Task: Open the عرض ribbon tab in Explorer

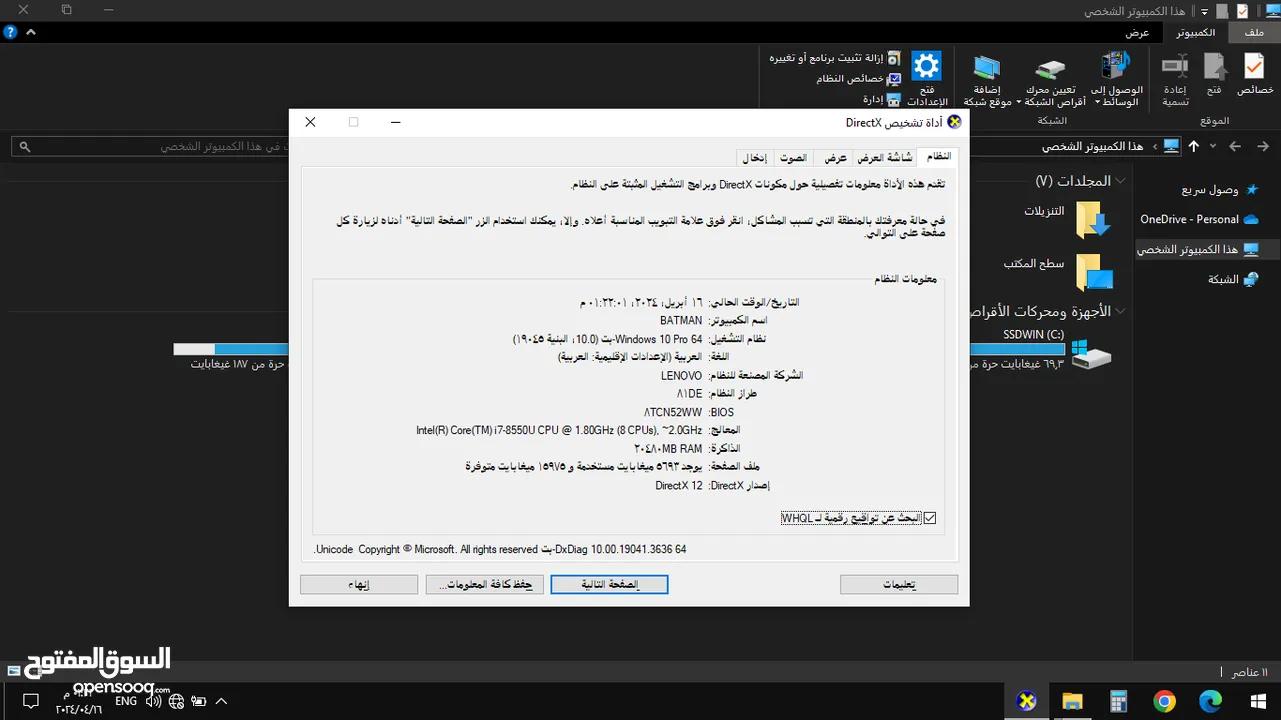Action: pos(1138,33)
